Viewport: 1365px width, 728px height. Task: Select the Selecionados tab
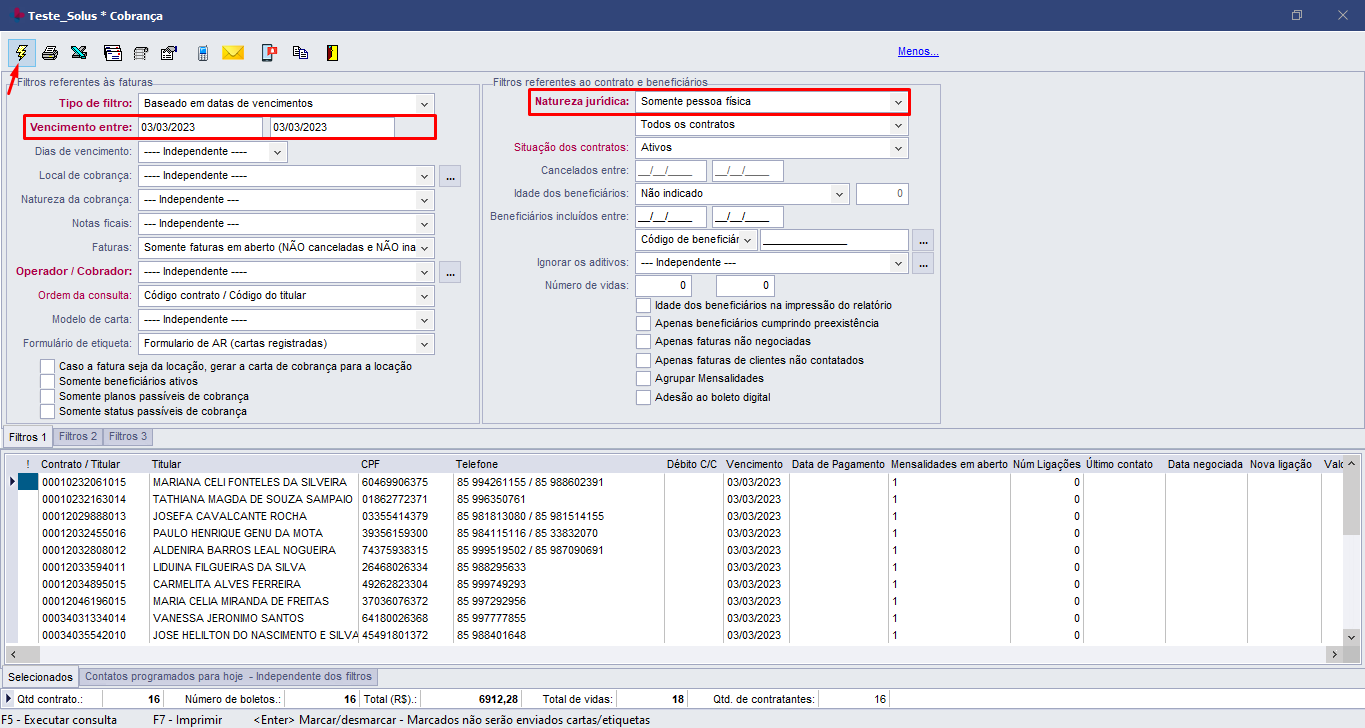(40, 677)
